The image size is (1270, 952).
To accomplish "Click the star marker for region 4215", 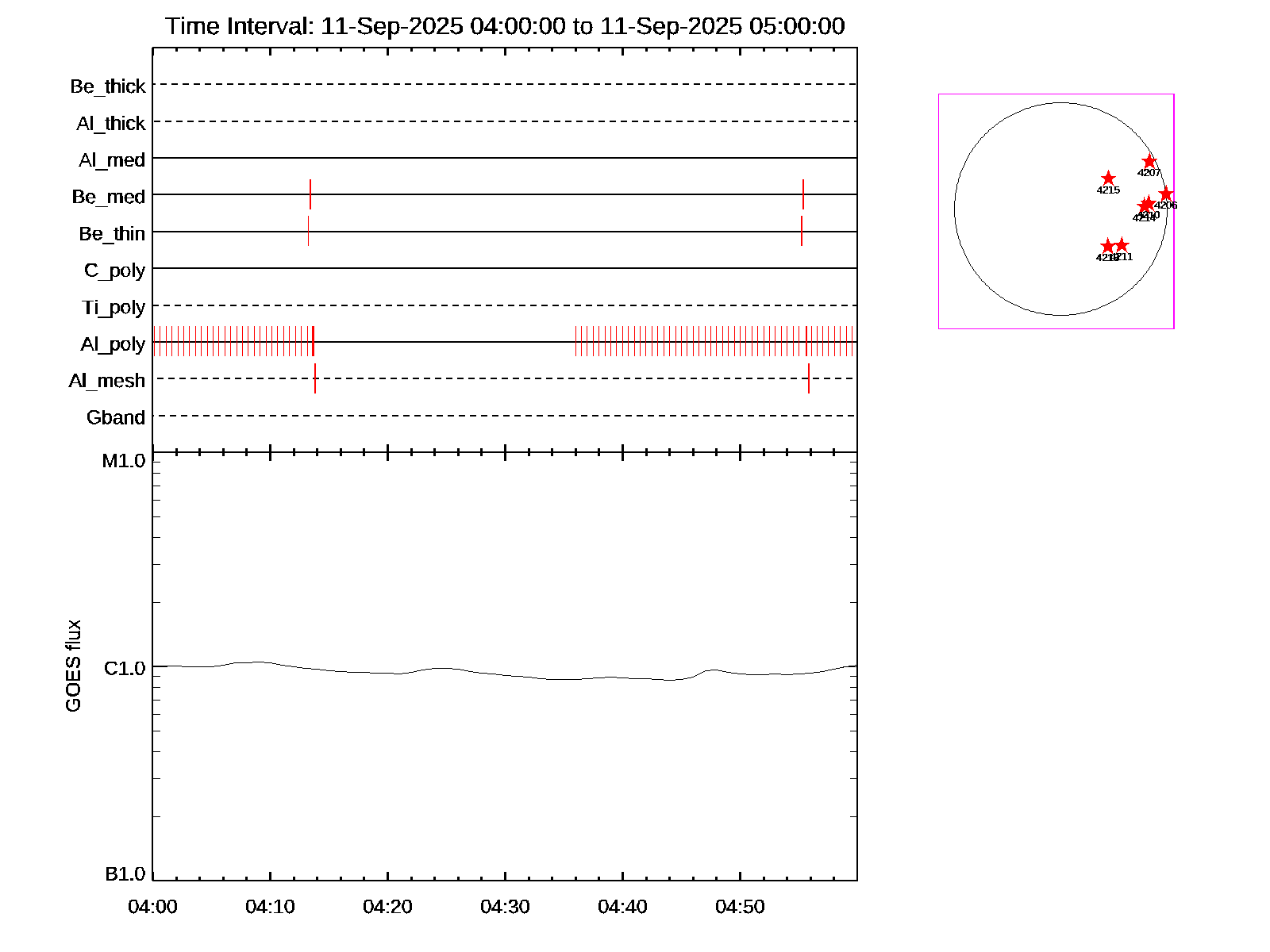I will pos(1108,178).
